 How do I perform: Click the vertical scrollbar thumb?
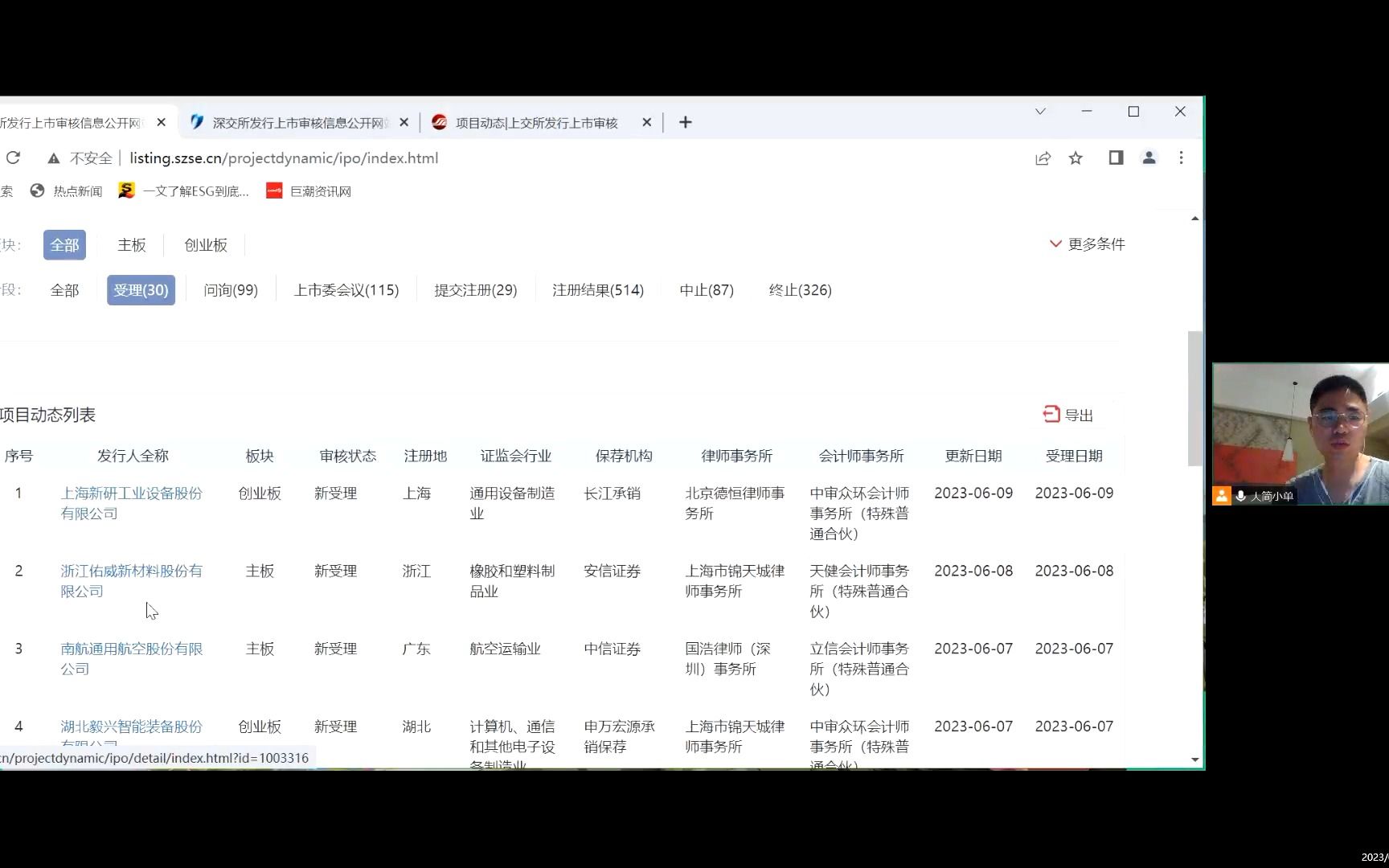coord(1195,399)
